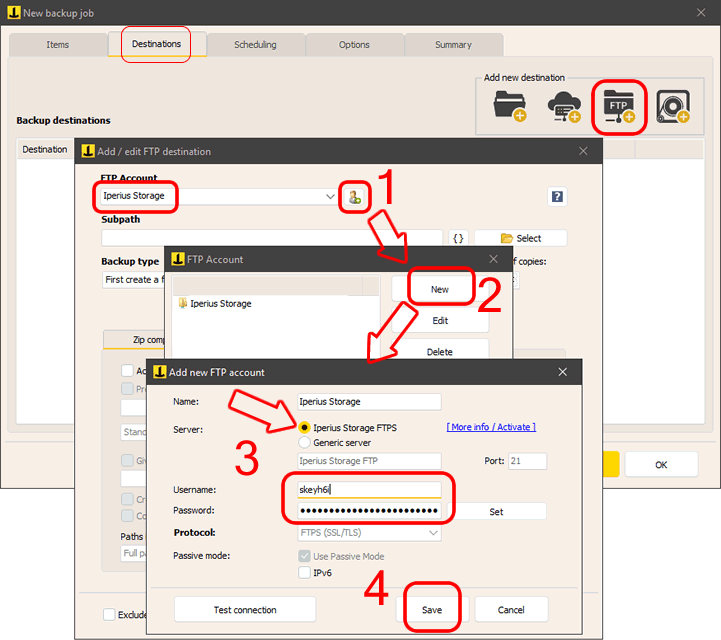
Task: Select Iperius Storage in the account list
Action: pyautogui.click(x=221, y=303)
